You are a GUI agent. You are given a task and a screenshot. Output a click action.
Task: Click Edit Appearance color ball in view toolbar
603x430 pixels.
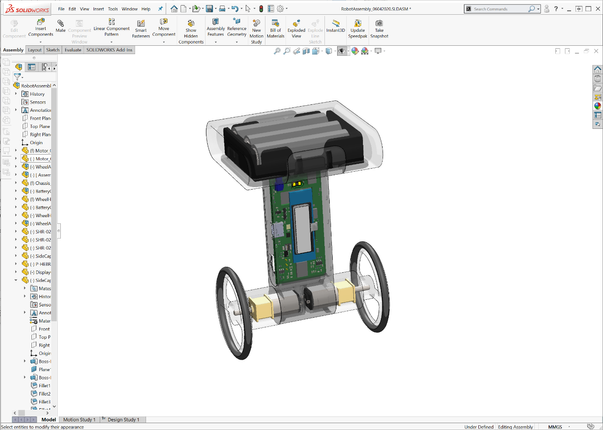point(355,51)
